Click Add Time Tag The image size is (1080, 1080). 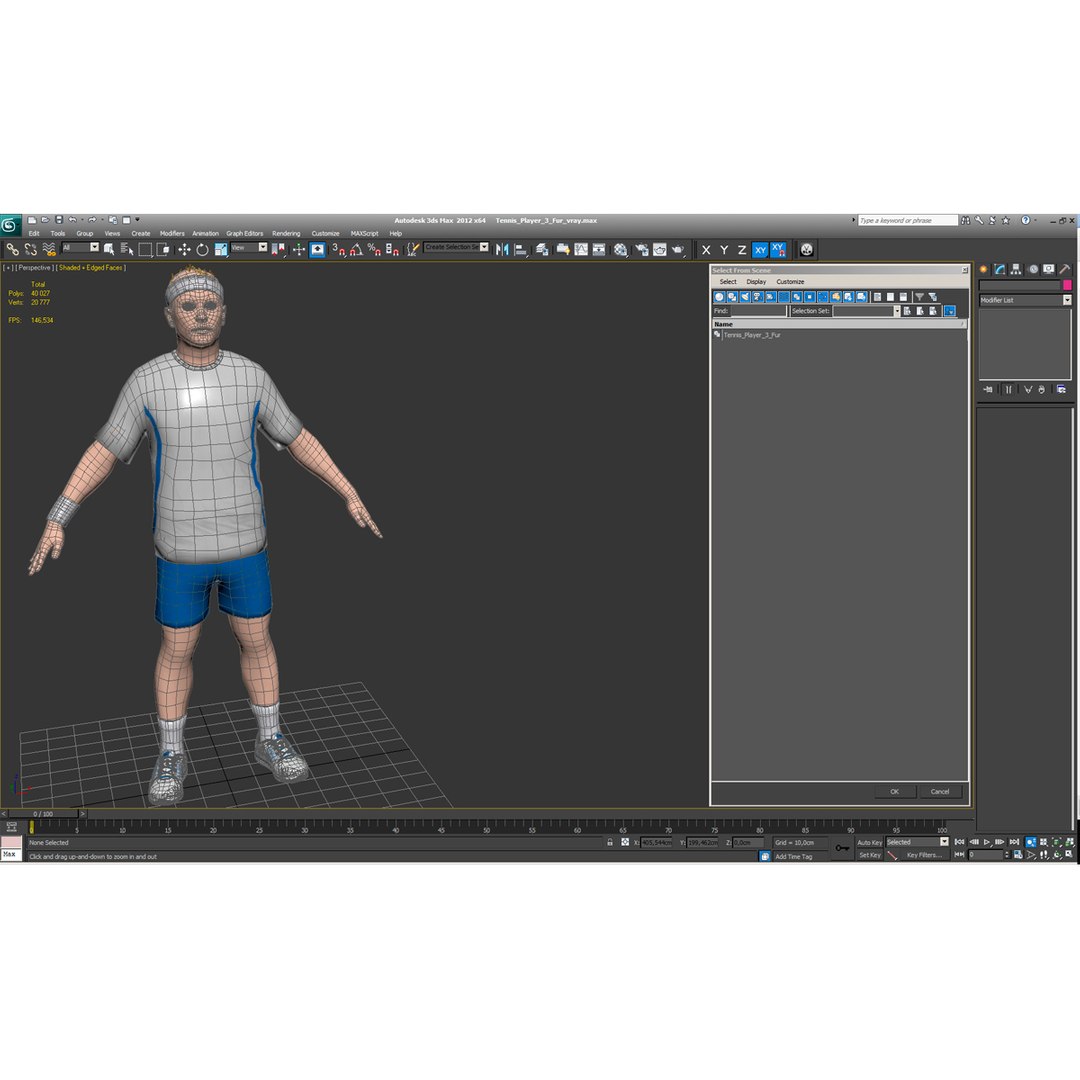coord(793,857)
